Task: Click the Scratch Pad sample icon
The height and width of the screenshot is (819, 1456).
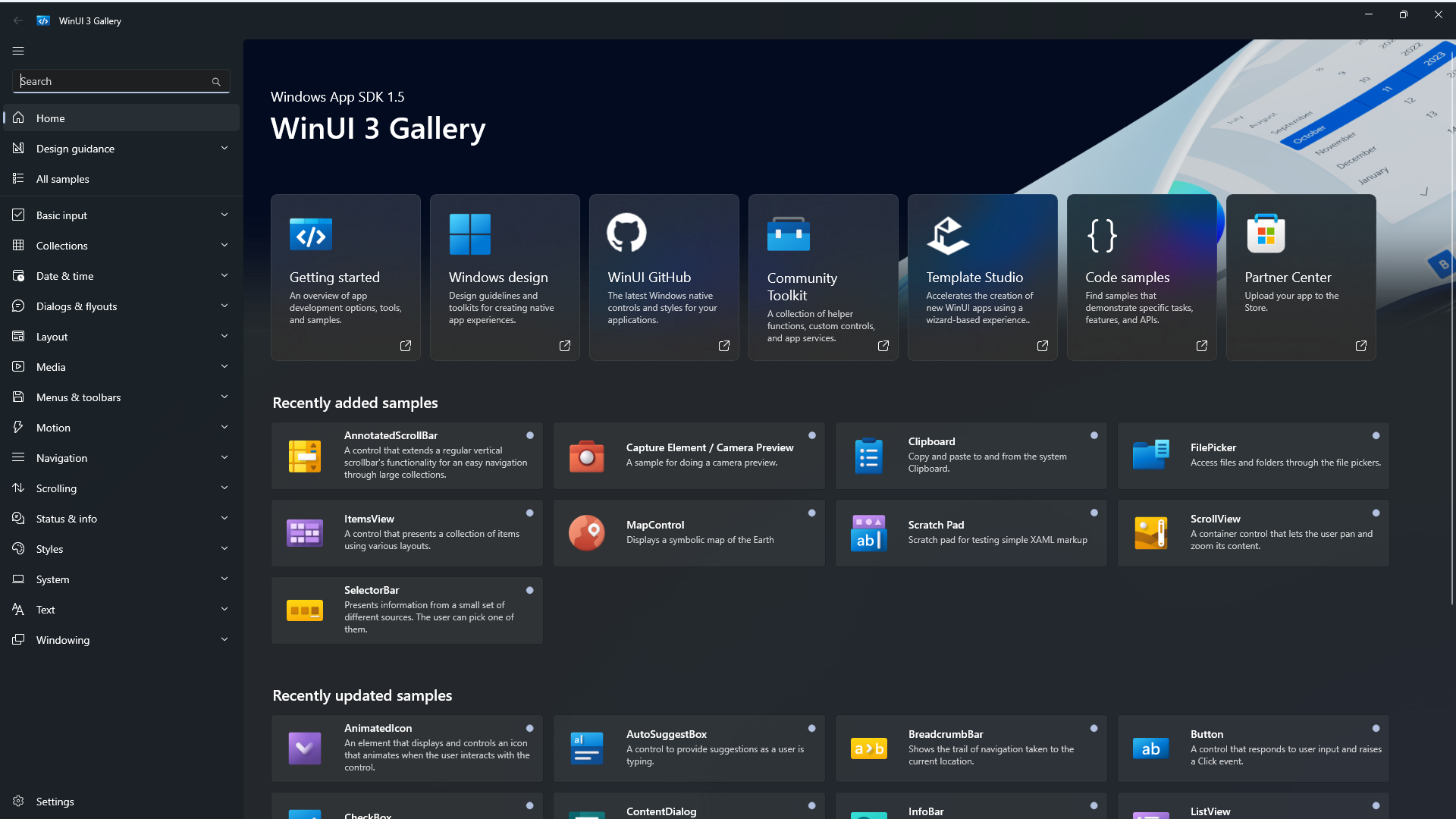Action: 868,532
